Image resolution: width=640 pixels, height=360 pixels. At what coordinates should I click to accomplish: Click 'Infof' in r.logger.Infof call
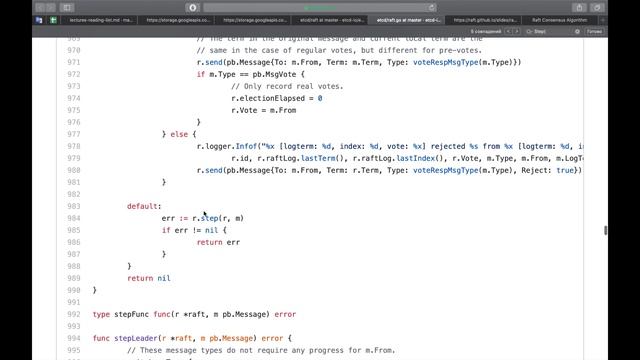[x=246, y=146]
